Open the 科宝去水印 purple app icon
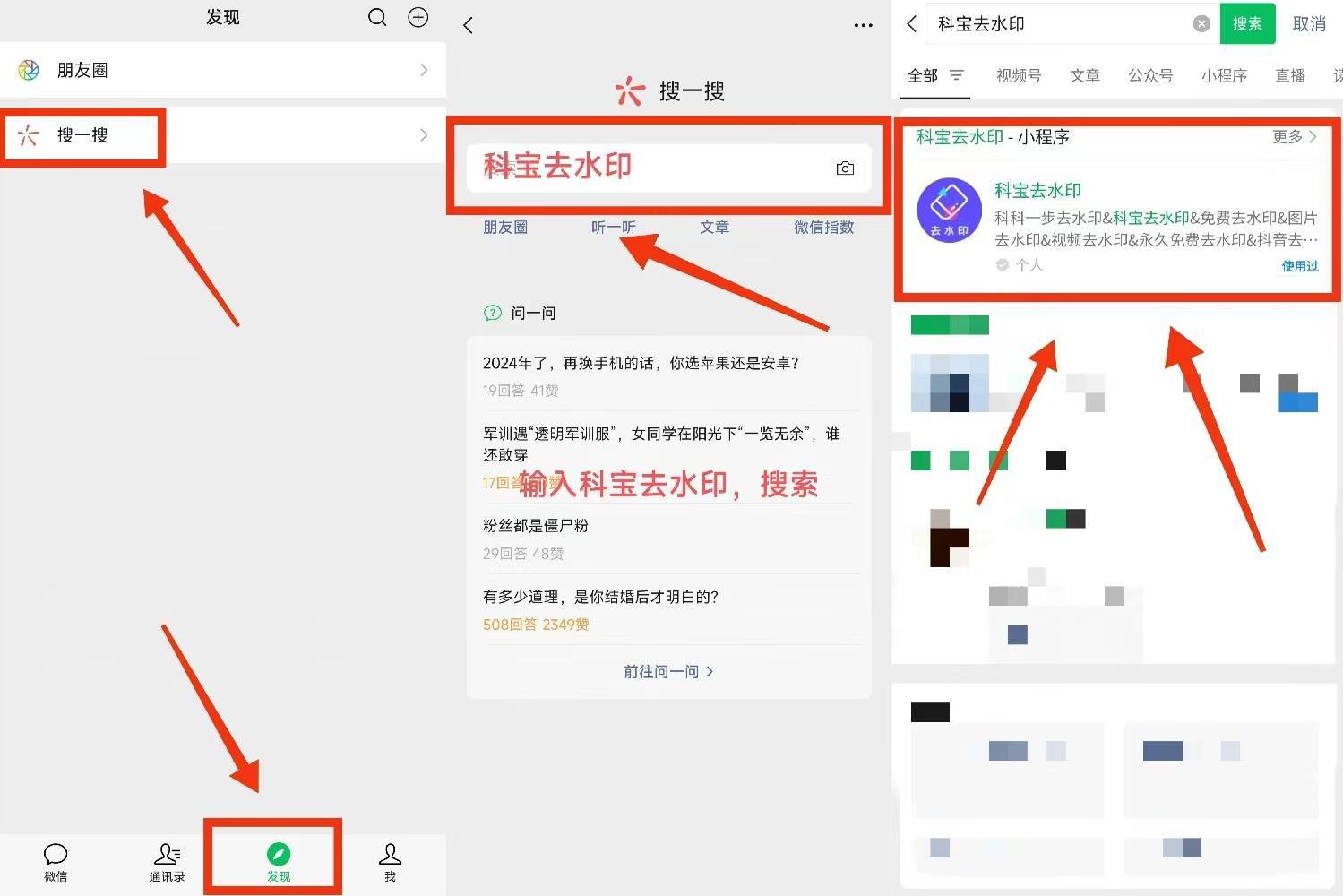The height and width of the screenshot is (896, 1343). [x=949, y=211]
